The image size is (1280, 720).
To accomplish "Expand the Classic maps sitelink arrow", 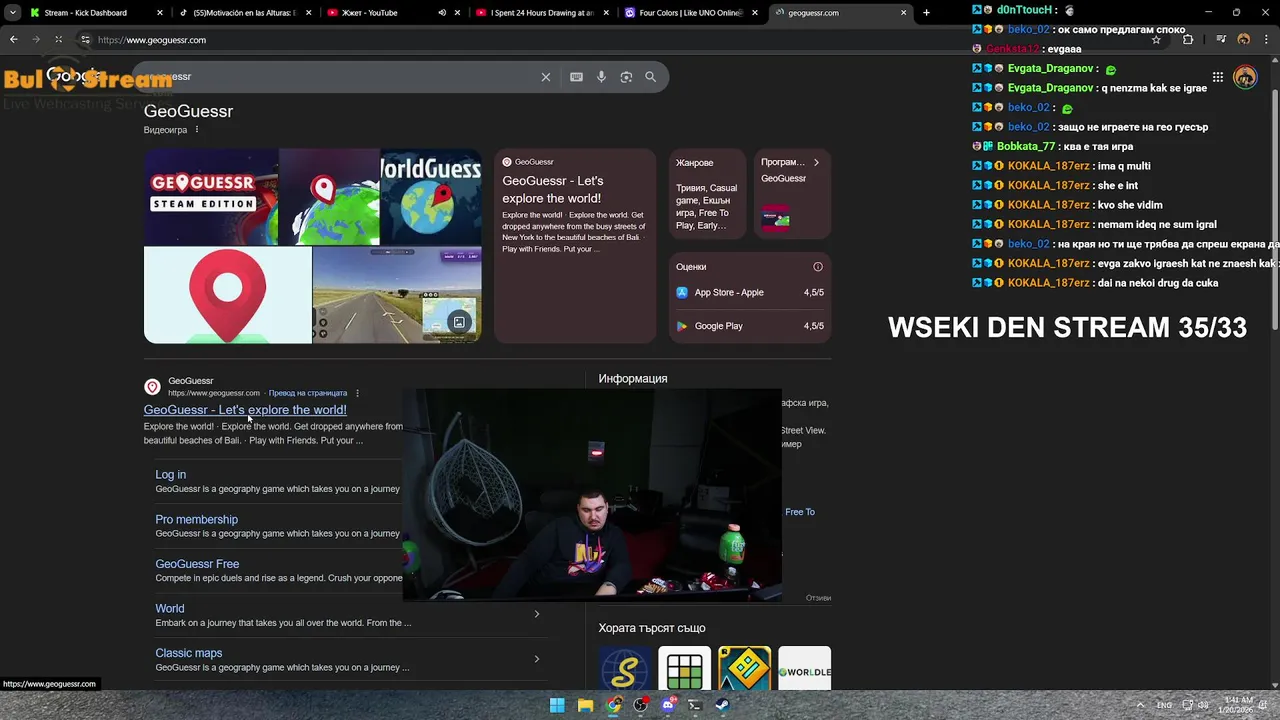I will [x=536, y=659].
